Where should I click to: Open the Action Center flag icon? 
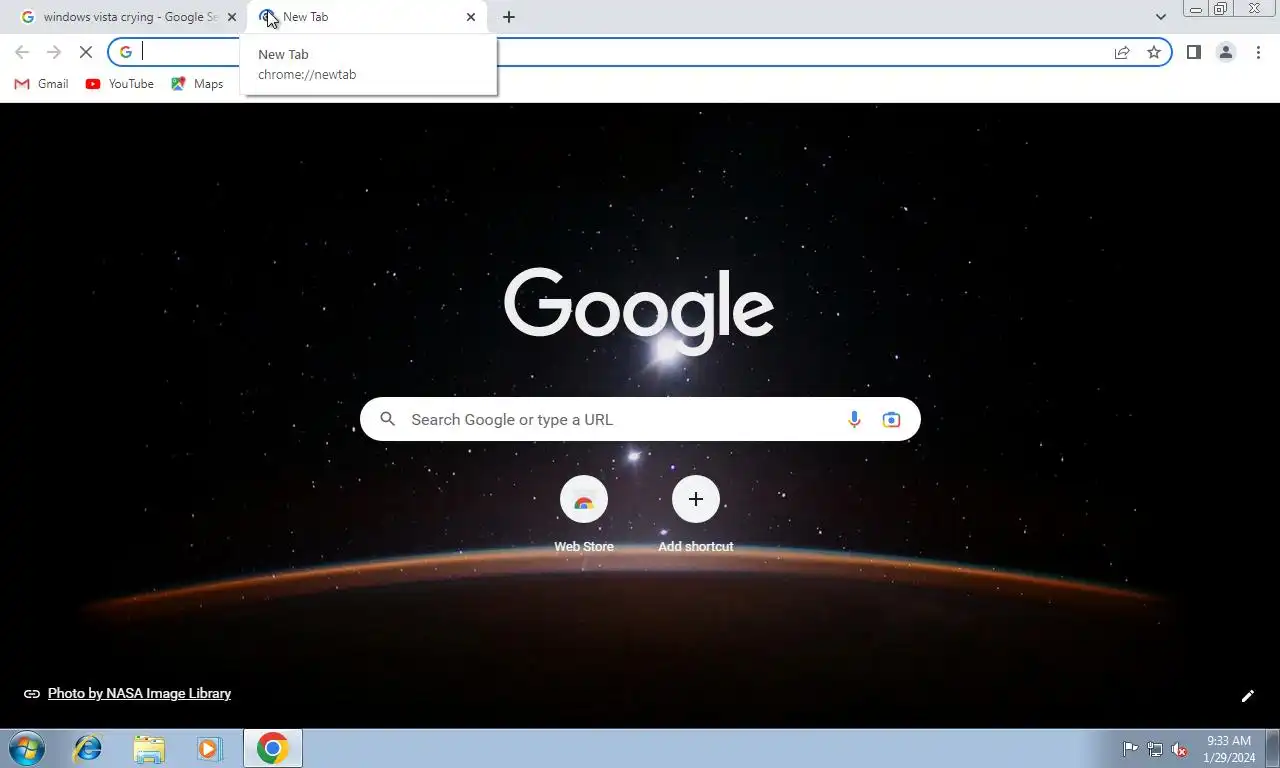tap(1130, 749)
